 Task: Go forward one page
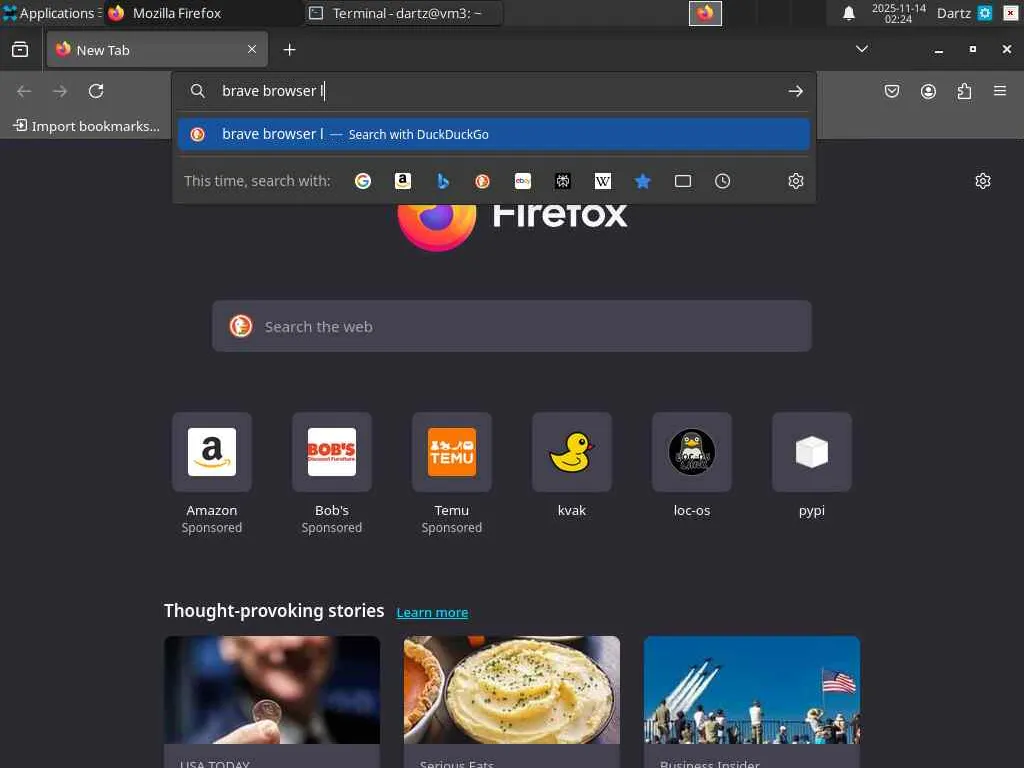click(x=60, y=91)
